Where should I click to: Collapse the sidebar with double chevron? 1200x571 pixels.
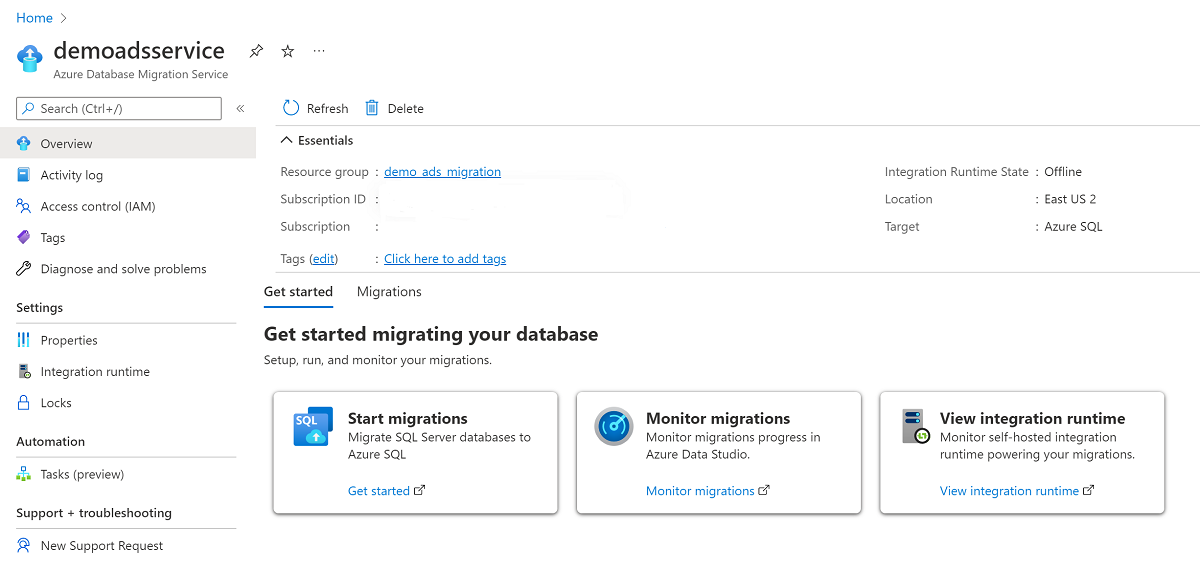pyautogui.click(x=240, y=109)
